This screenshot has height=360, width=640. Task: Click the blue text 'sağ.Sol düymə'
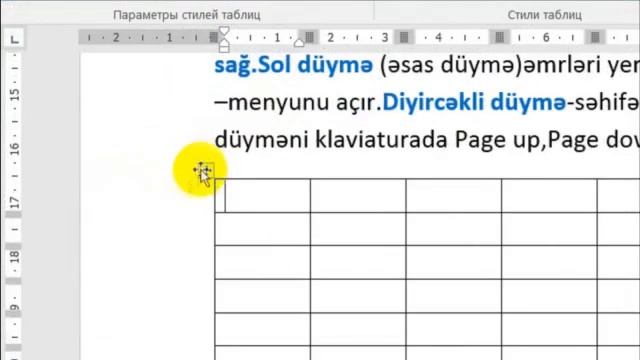pyautogui.click(x=293, y=64)
